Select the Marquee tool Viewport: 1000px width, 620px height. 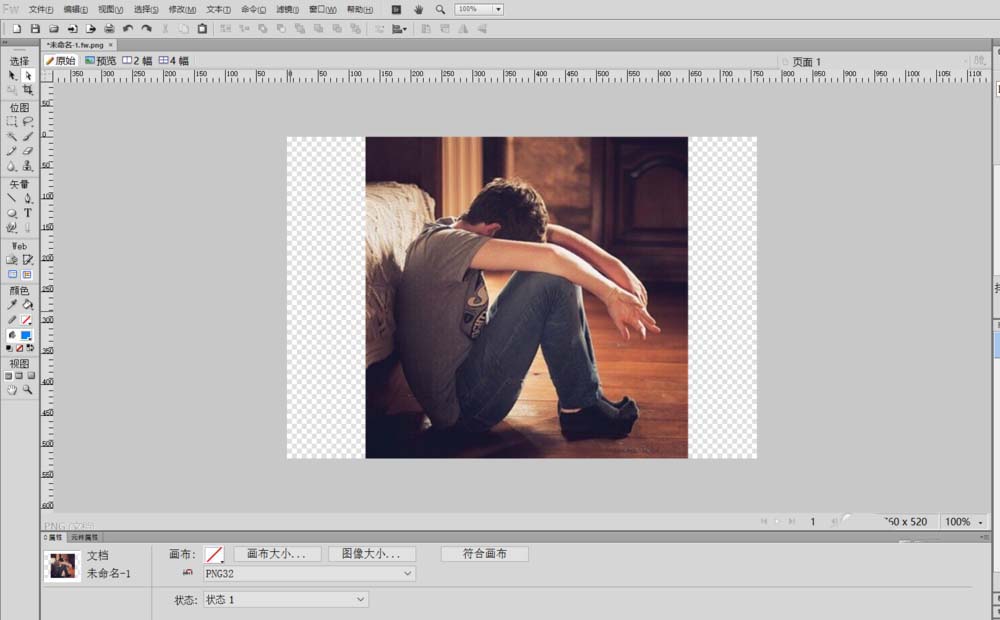click(x=11, y=121)
